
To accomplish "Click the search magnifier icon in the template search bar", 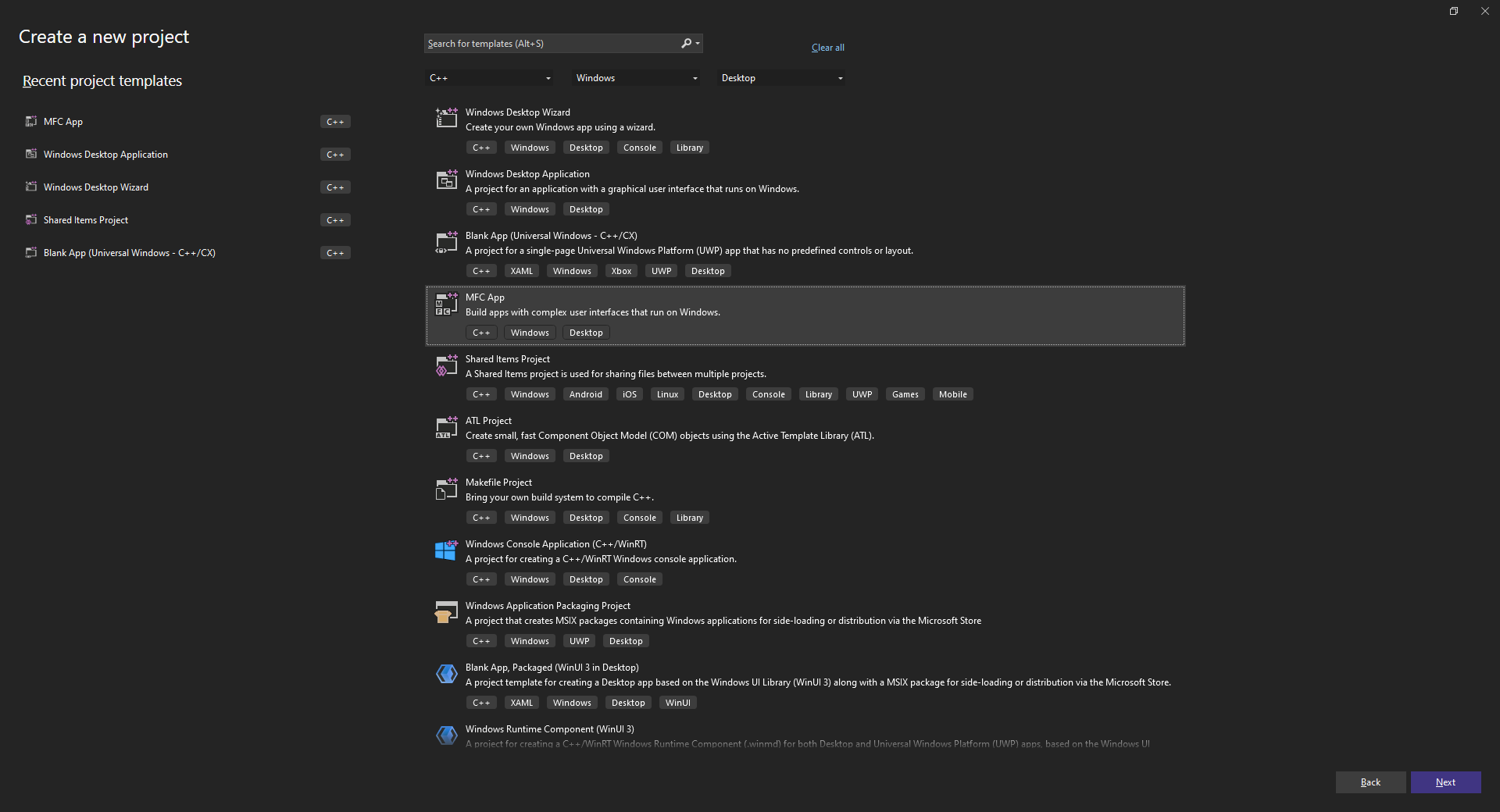I will (x=685, y=43).
